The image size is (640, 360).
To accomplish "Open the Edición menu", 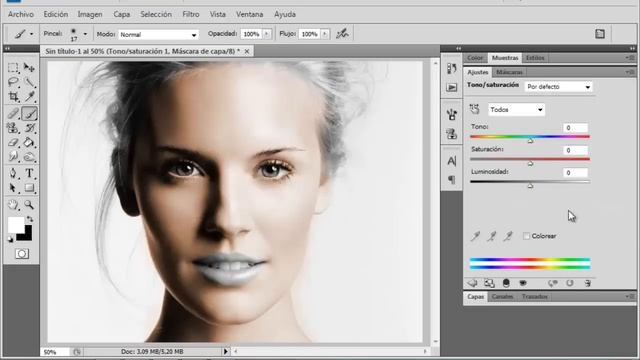I will (x=56, y=14).
